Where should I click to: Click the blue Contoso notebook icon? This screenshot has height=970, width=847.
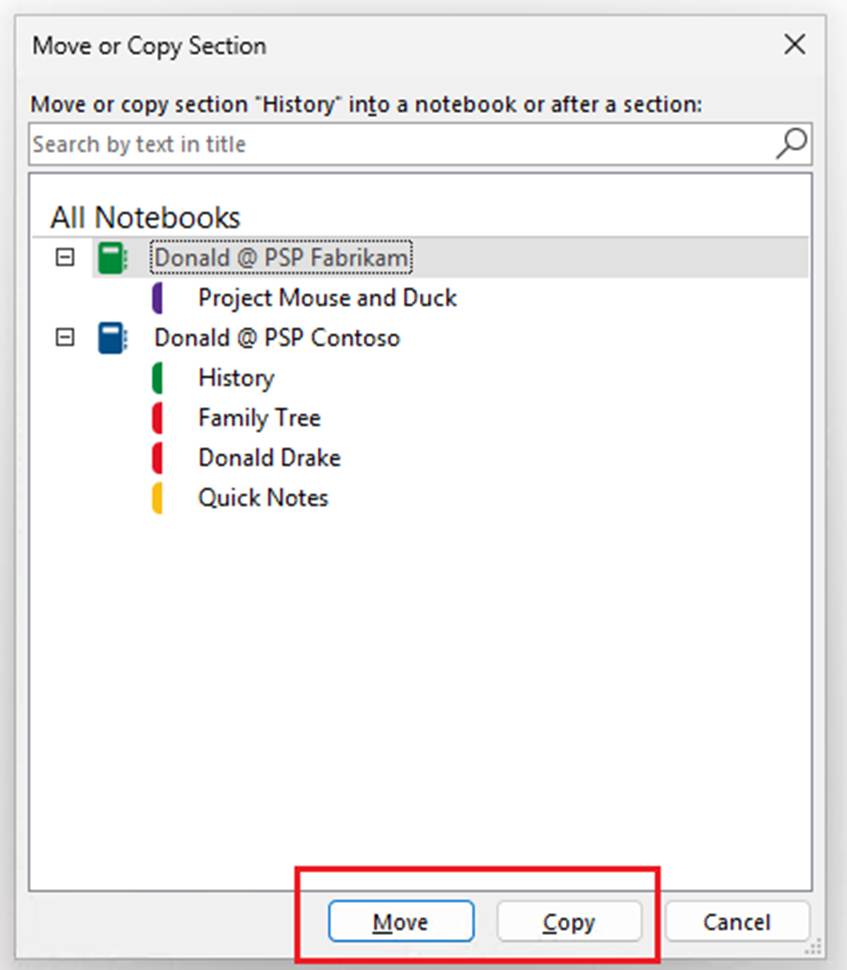[x=112, y=338]
